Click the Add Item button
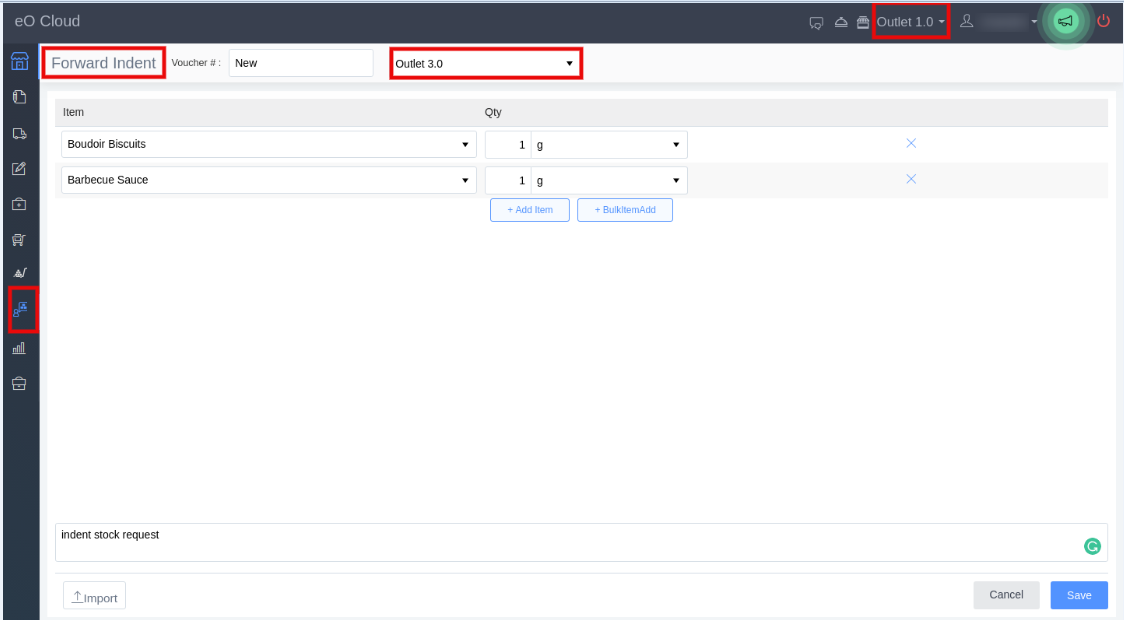This screenshot has width=1124, height=620. coord(529,209)
